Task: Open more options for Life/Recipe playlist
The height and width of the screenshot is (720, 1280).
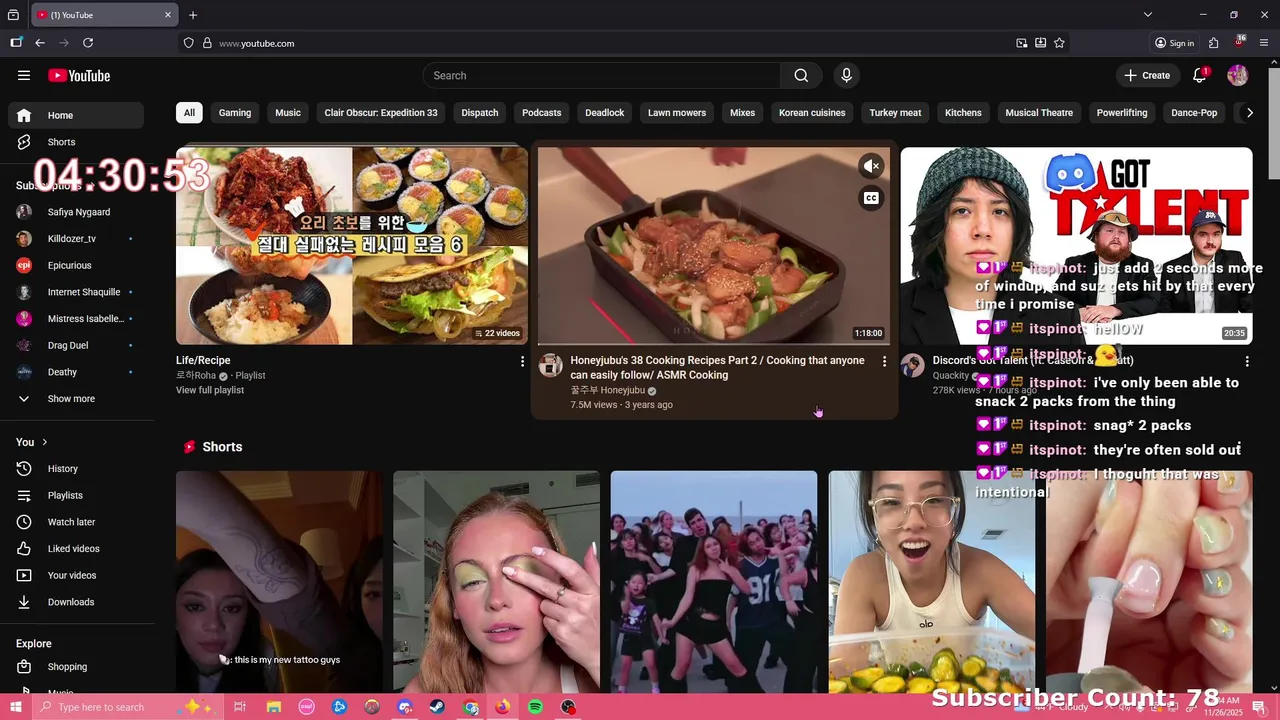Action: click(x=522, y=361)
